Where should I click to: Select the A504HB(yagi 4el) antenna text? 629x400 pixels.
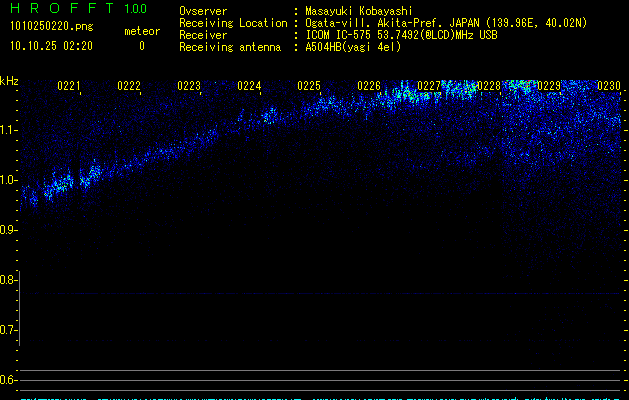(353, 47)
